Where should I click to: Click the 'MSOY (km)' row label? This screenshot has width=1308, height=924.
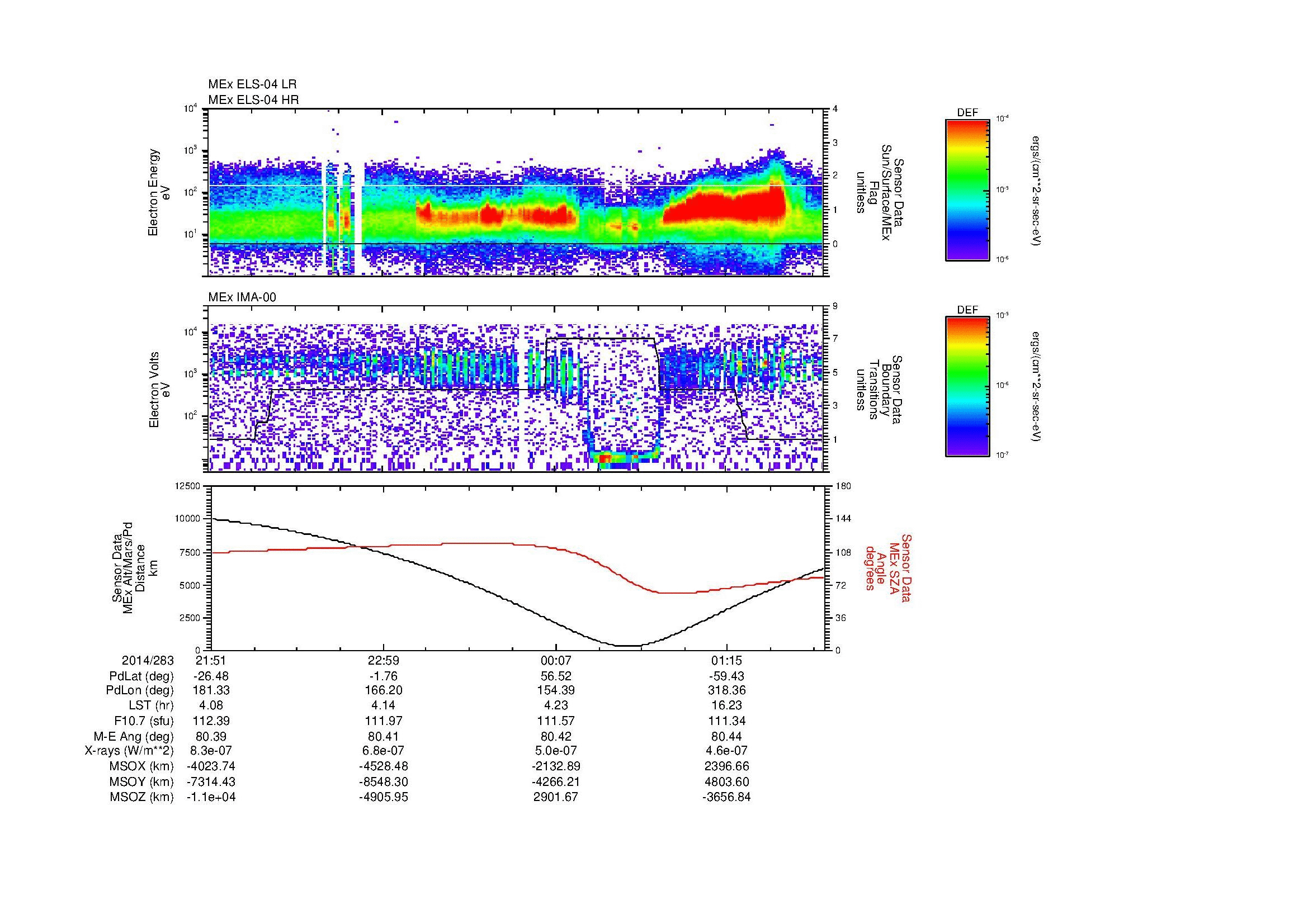(141, 781)
